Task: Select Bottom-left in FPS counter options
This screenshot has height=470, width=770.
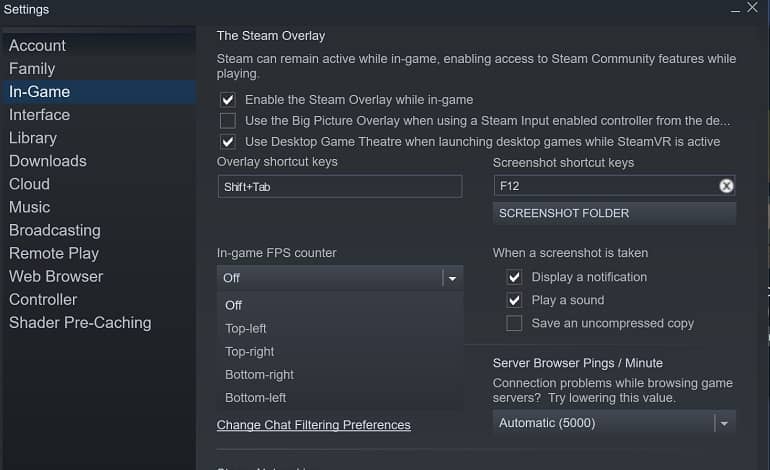Action: coord(255,397)
